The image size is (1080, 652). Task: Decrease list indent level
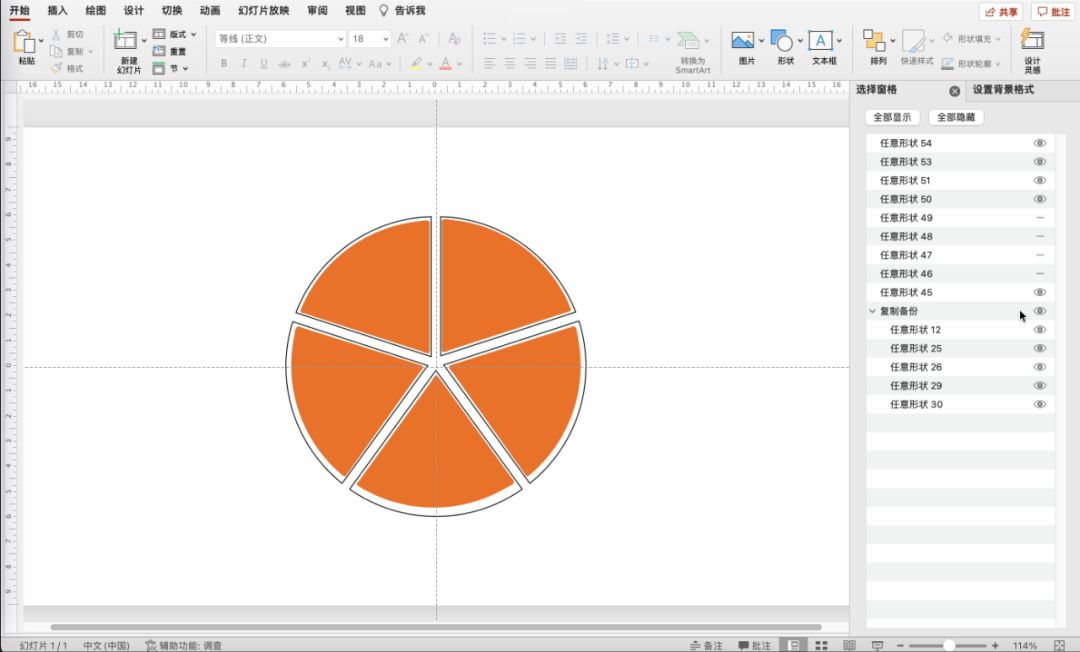561,39
